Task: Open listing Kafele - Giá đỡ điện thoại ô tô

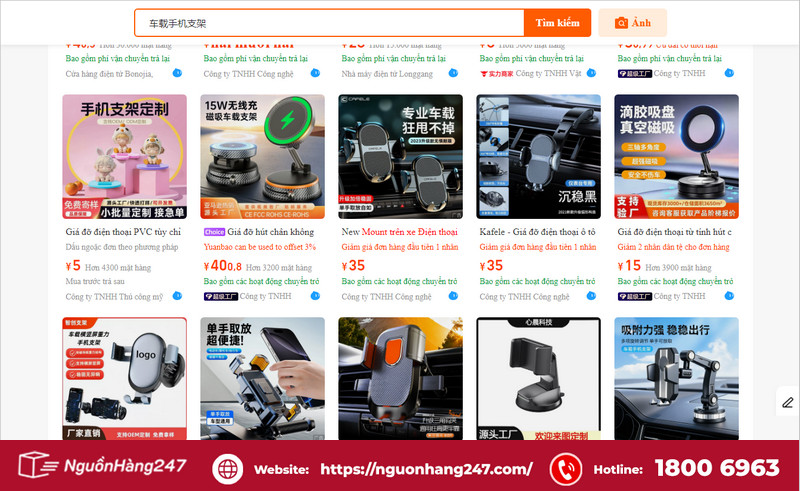Action: coord(537,232)
